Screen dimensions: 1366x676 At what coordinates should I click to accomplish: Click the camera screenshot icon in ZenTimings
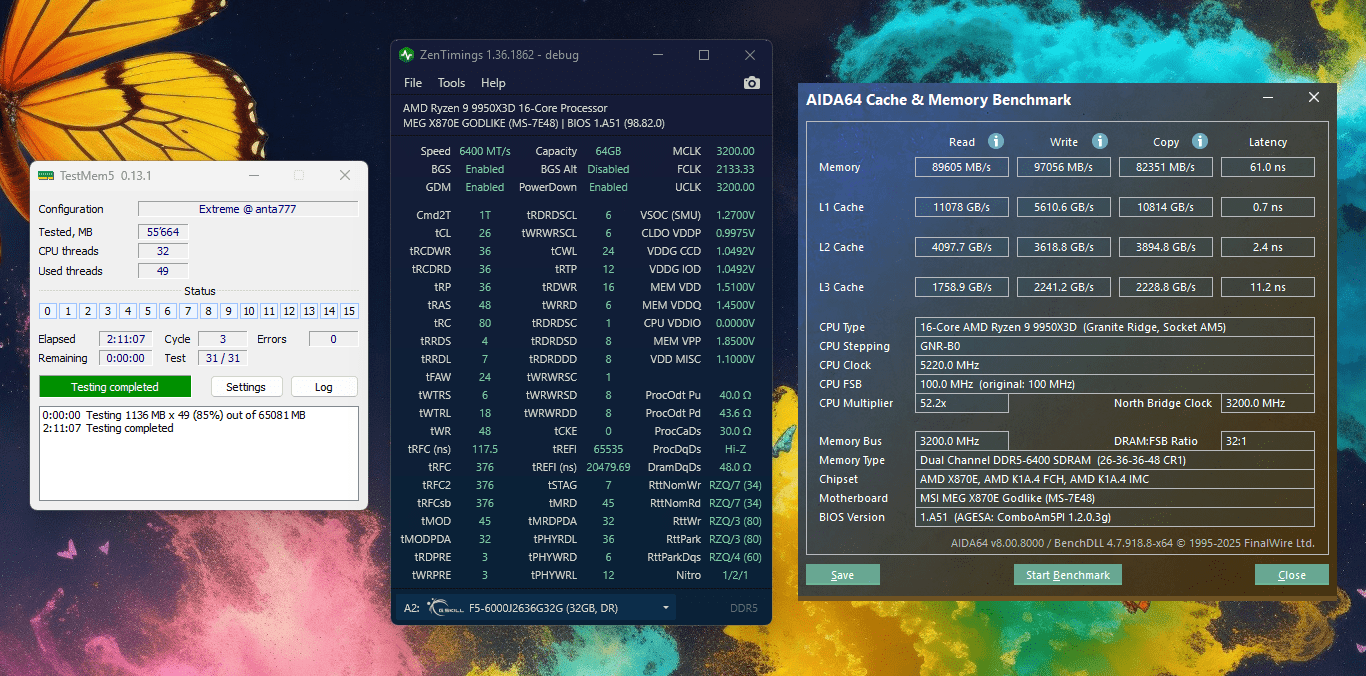[x=752, y=83]
